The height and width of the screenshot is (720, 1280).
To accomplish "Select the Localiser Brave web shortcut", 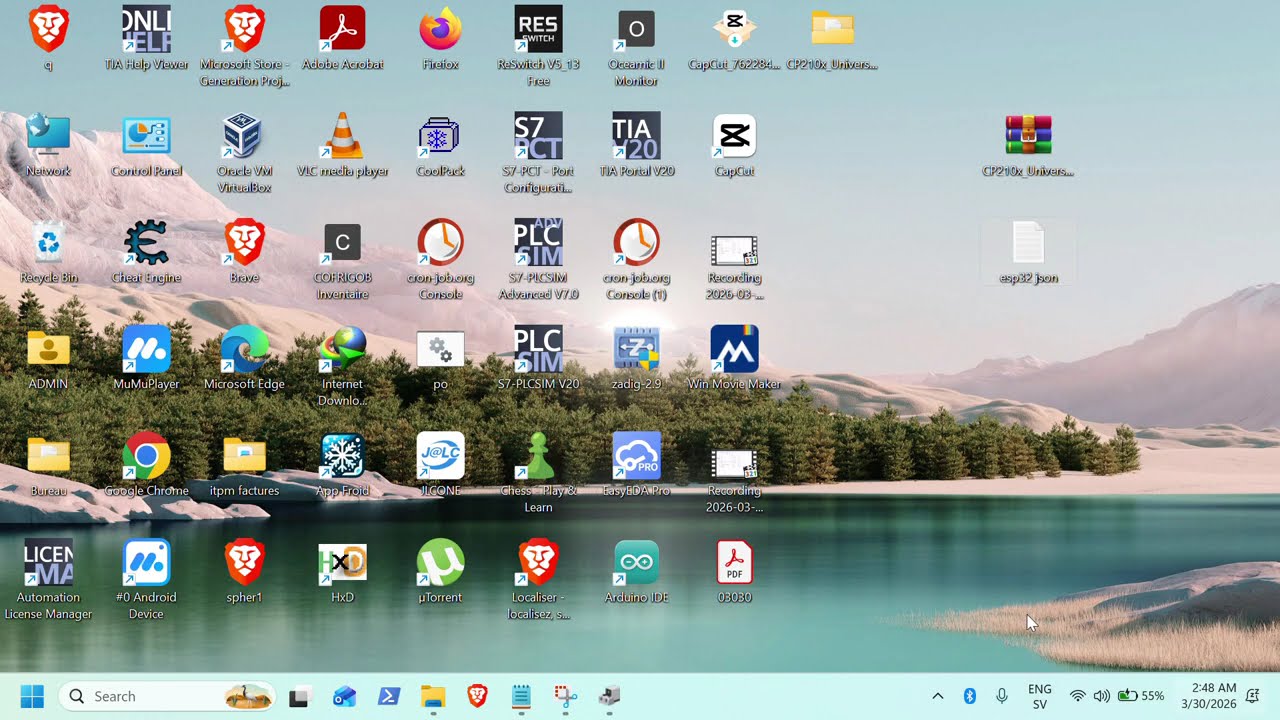I will point(538,579).
